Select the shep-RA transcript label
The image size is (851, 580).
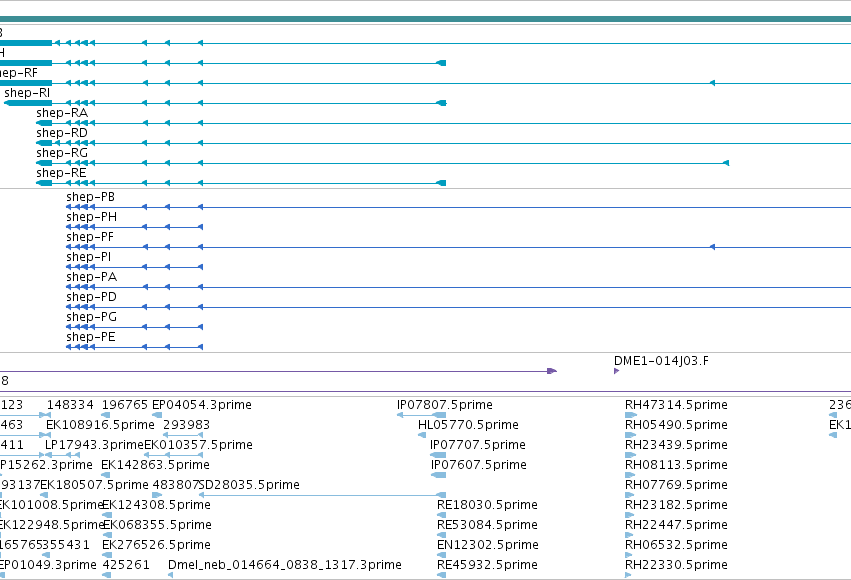[x=62, y=113]
